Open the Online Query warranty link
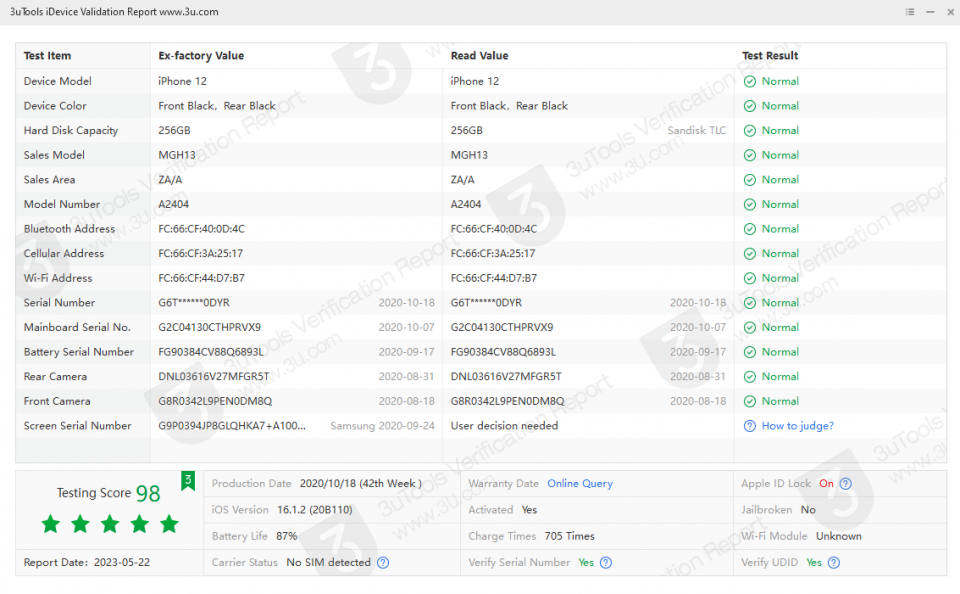Screen dimensions: 960x594 [x=580, y=484]
